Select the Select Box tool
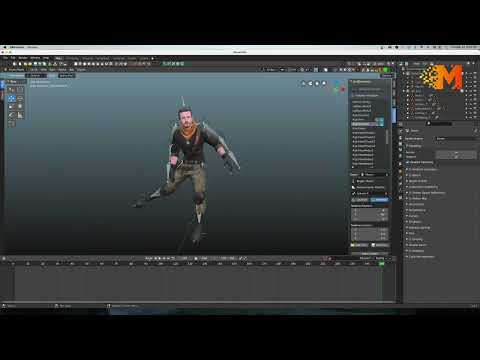 coord(11,90)
